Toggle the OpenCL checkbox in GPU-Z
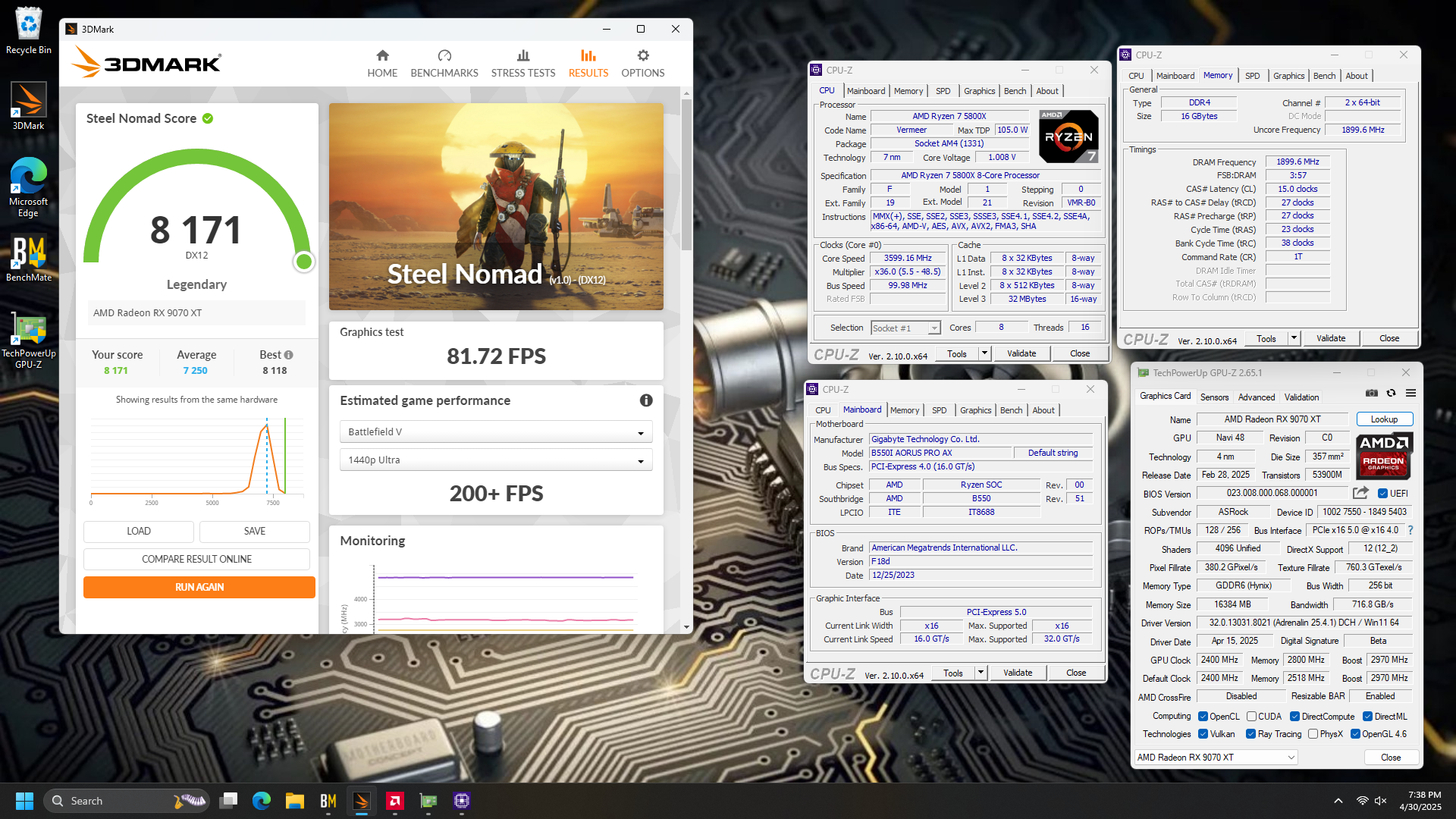Image resolution: width=1456 pixels, height=819 pixels. [x=1203, y=717]
